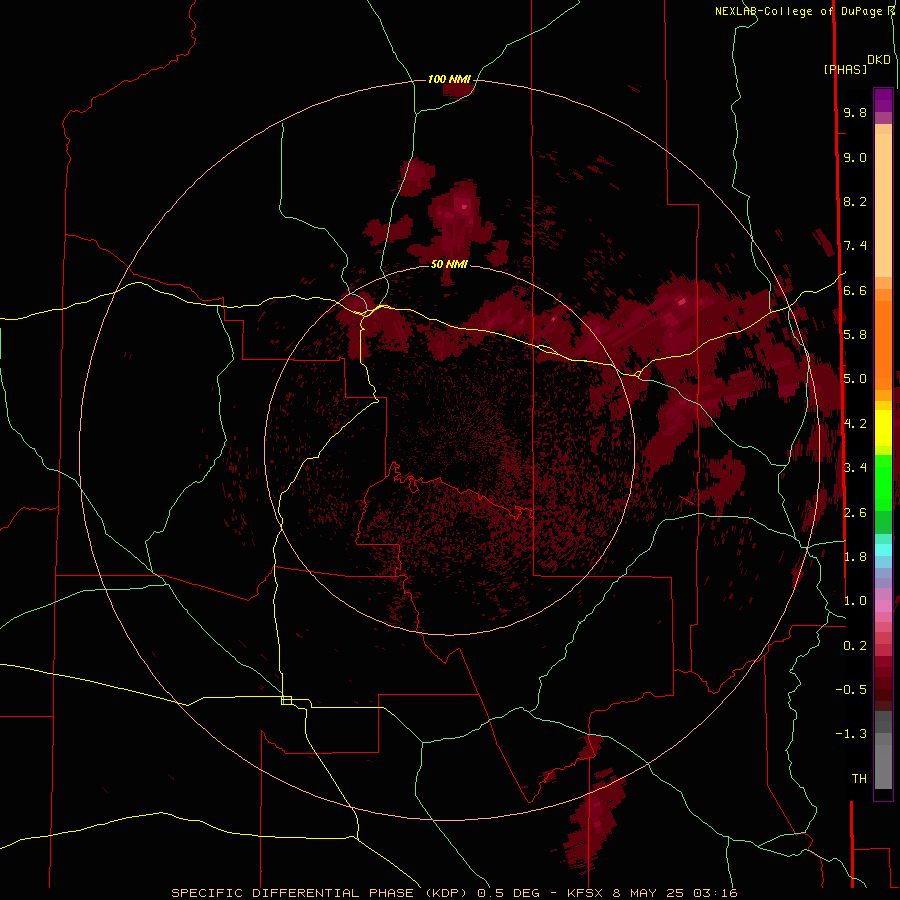Click the 8.2 value on color scale

(x=855, y=202)
